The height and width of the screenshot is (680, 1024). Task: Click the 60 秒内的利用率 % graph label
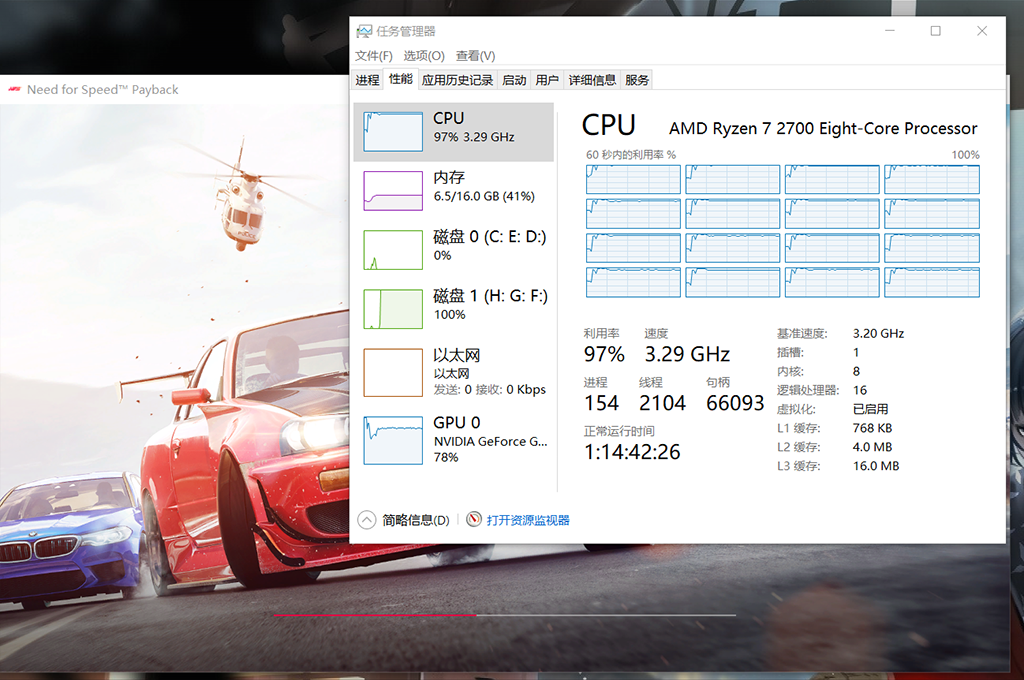click(631, 155)
